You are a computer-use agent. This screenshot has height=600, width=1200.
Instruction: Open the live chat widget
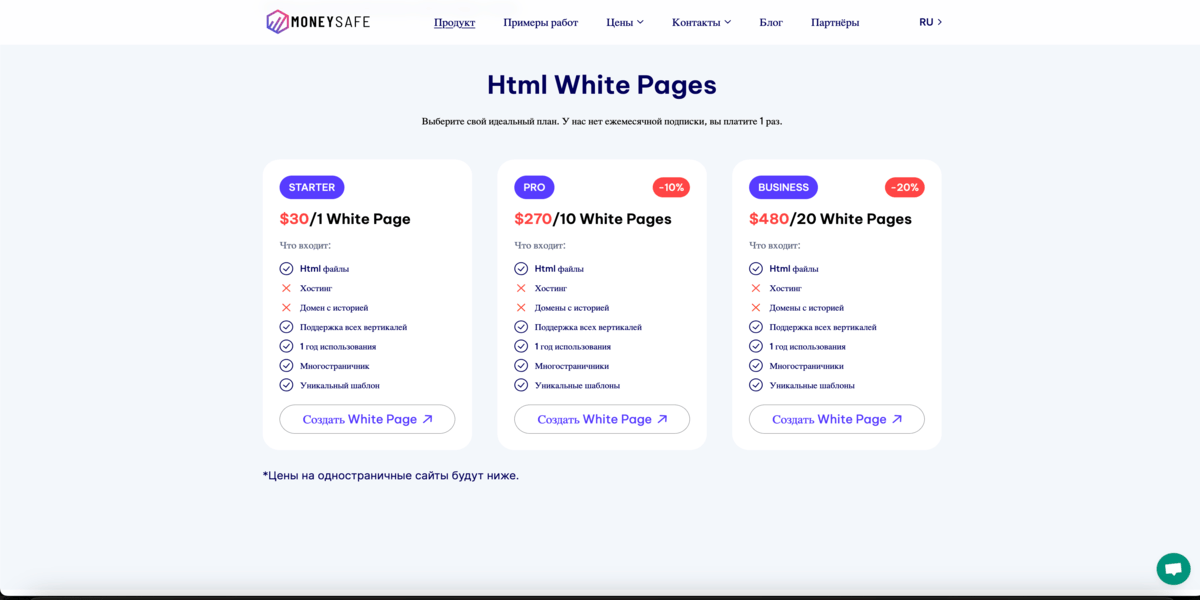point(1173,568)
